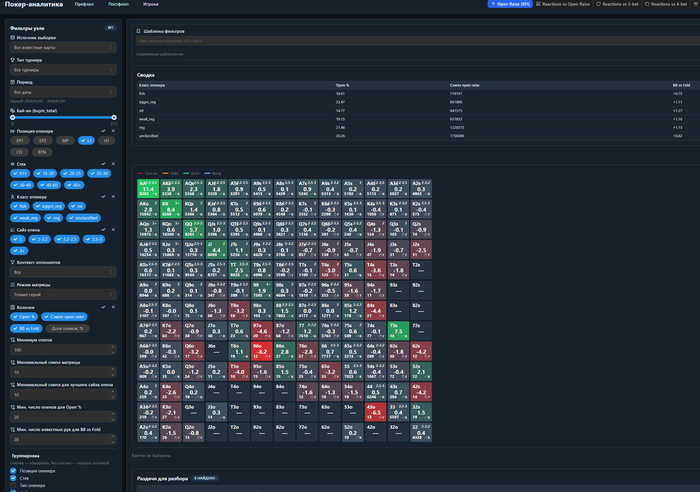Switch to Reactions vs 3-bet tab
700x492 pixels.
point(617,4)
